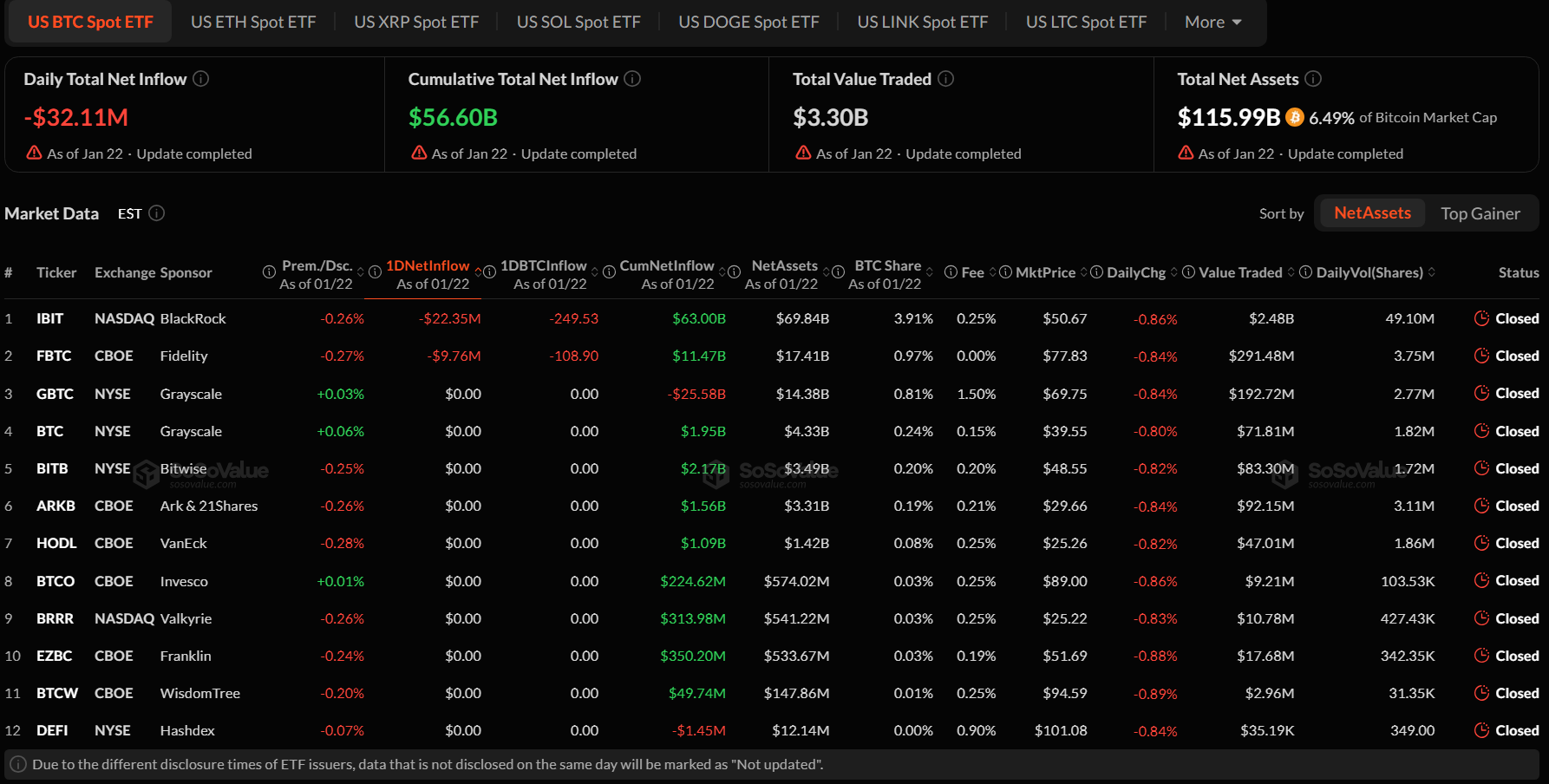This screenshot has width=1549, height=784.
Task: Sort table by 1DNetInflow column
Action: click(x=428, y=266)
